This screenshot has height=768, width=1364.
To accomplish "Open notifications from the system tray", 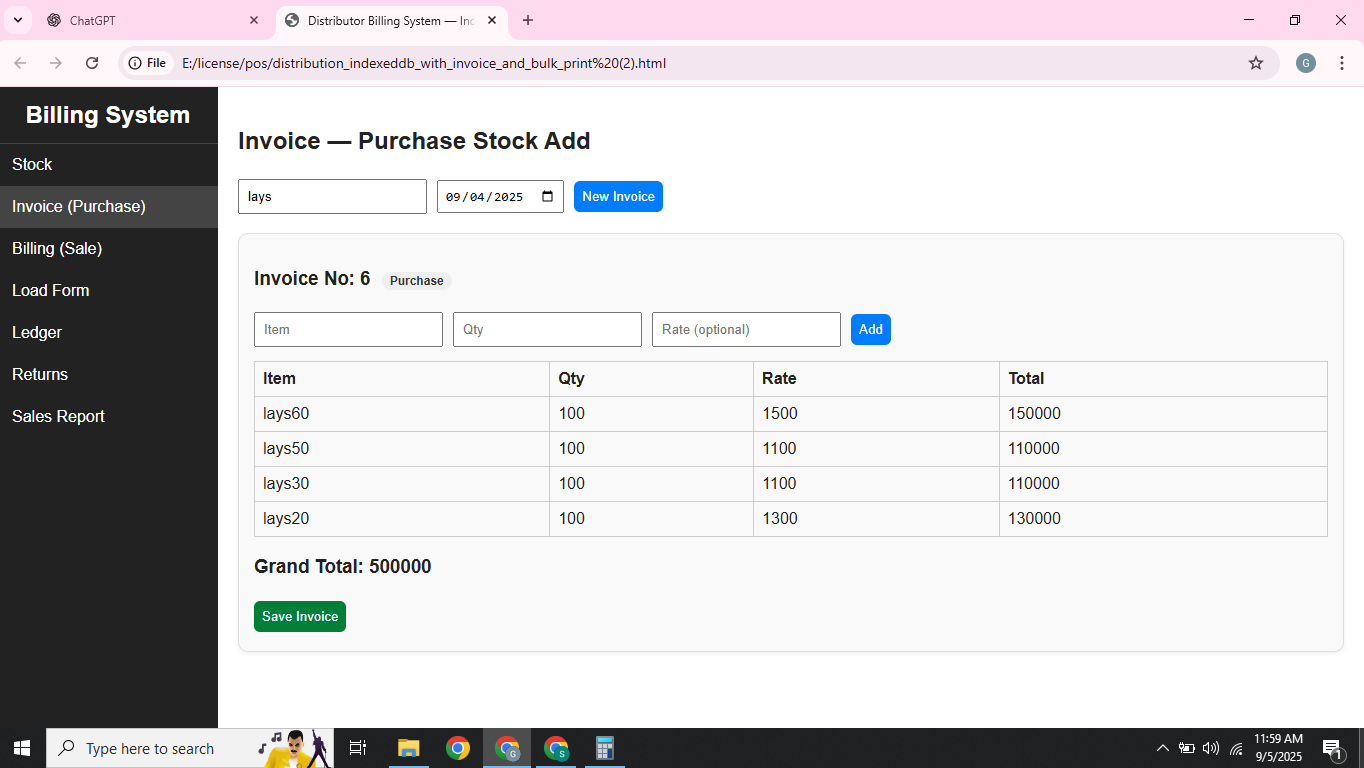I will [x=1331, y=747].
